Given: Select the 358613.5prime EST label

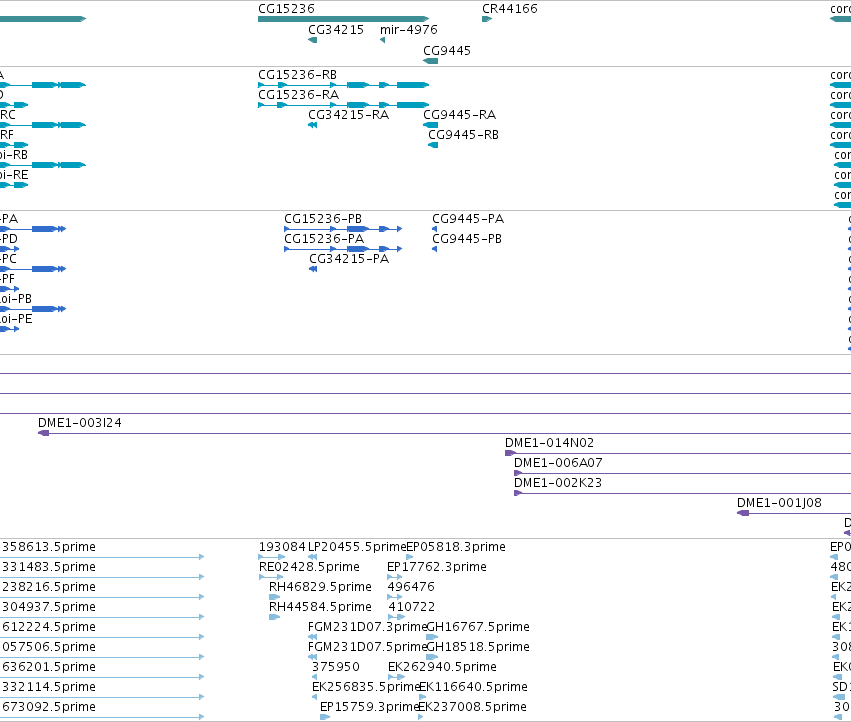Looking at the screenshot, I should (49, 547).
